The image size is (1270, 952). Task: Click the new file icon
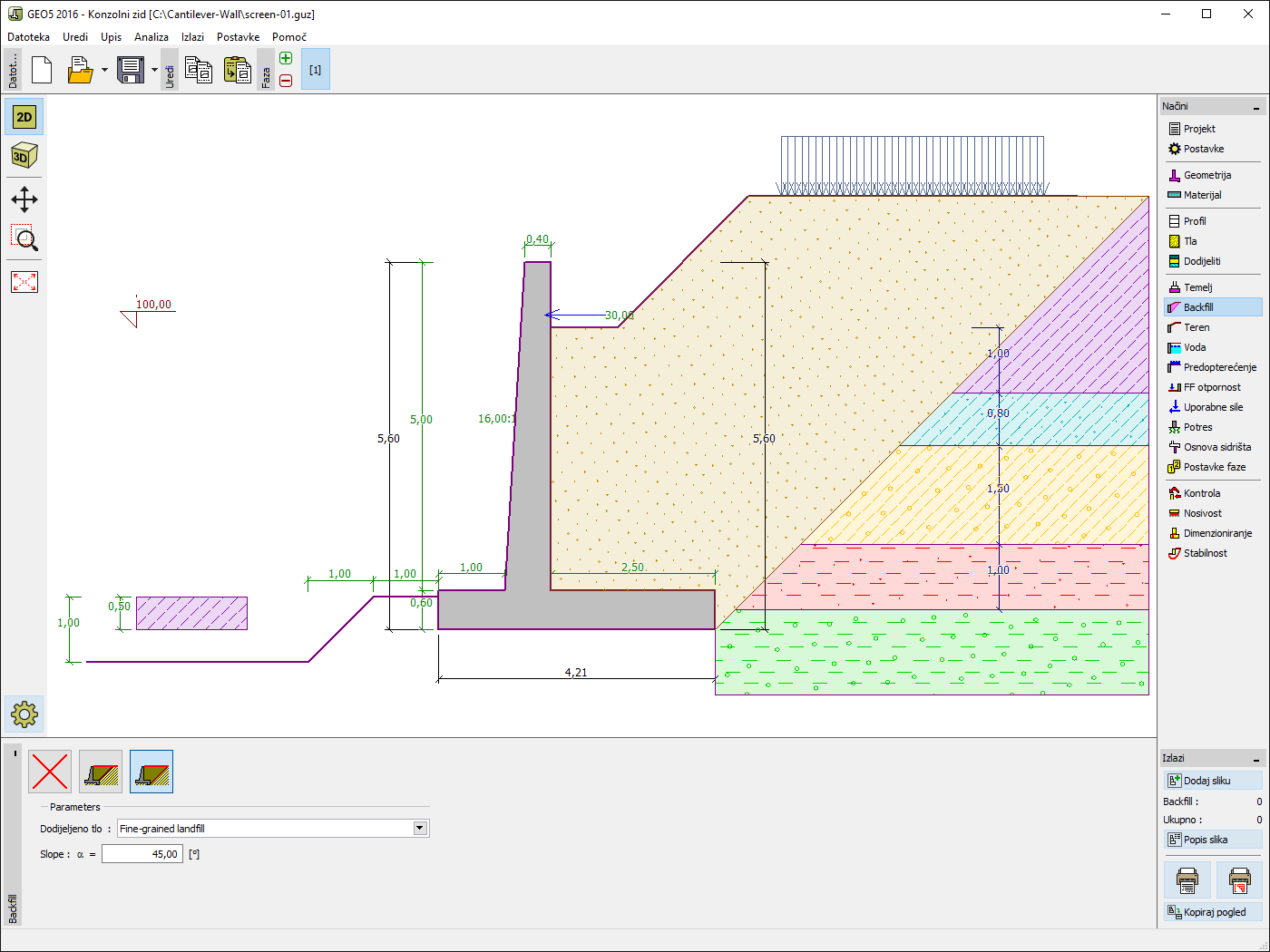(x=42, y=70)
